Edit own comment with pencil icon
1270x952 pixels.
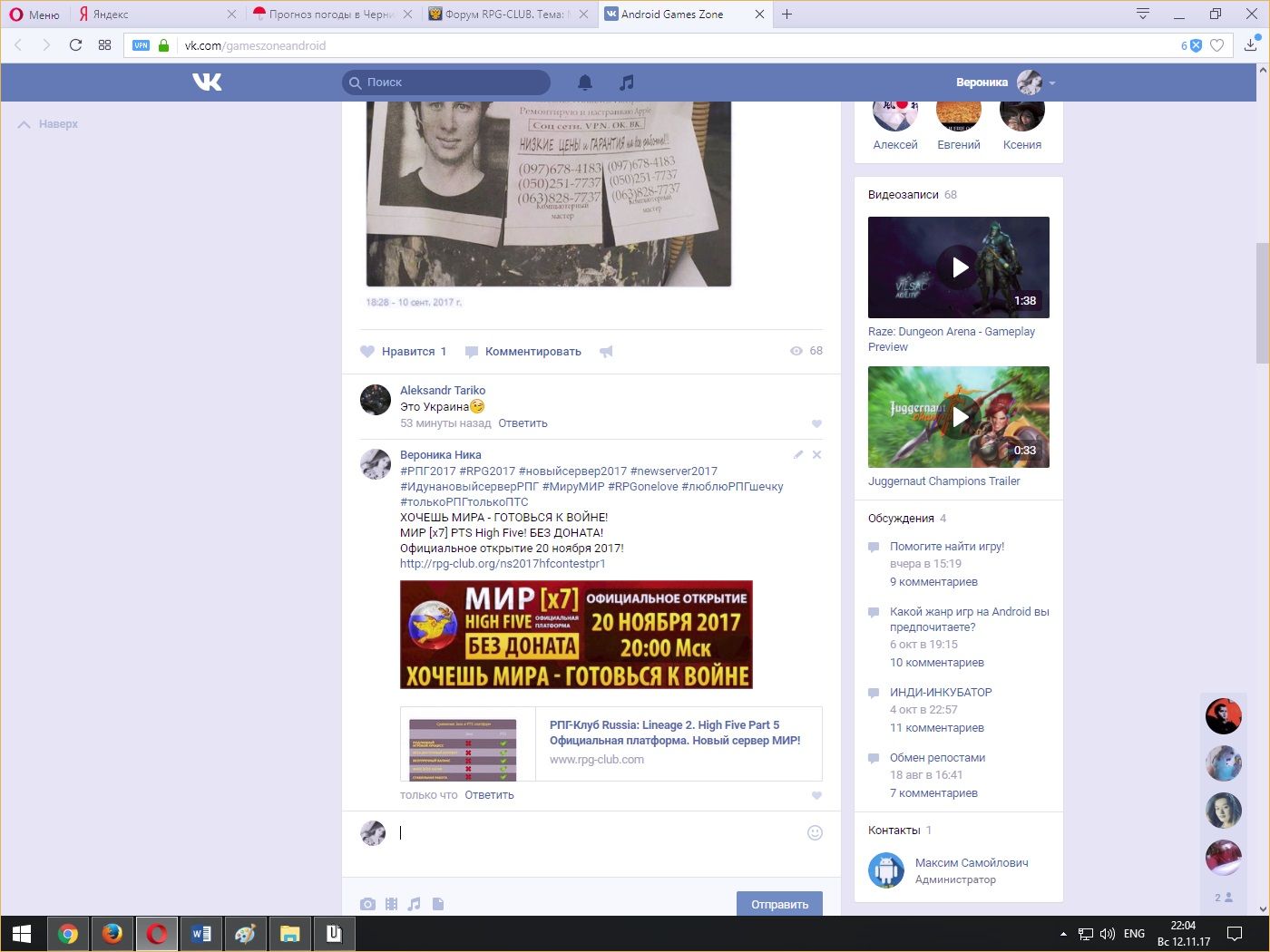tap(798, 455)
